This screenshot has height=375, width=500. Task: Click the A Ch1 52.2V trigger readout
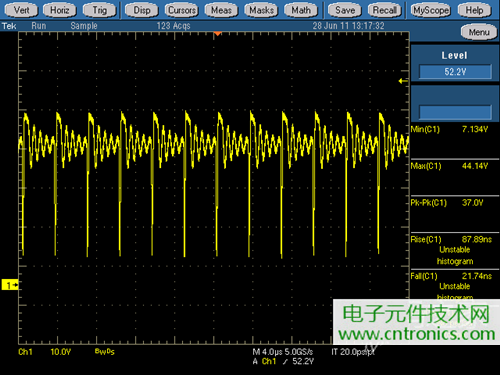[283, 362]
